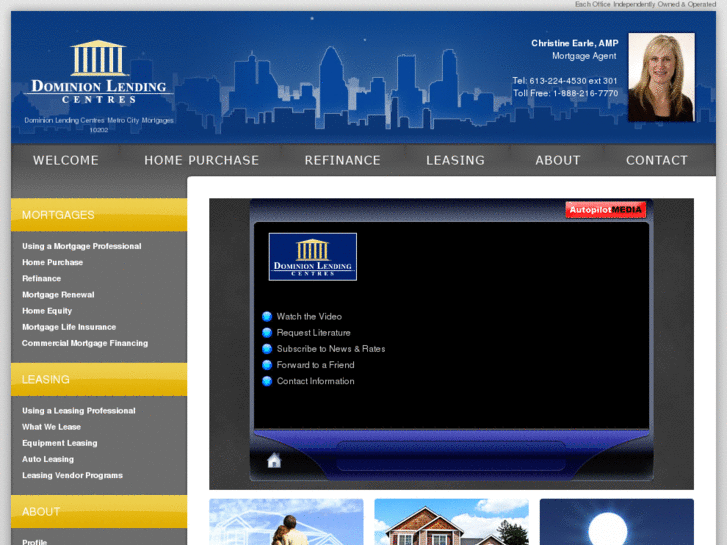Select the LEASING navigation item
Image resolution: width=727 pixels, height=545 pixels.
[455, 160]
